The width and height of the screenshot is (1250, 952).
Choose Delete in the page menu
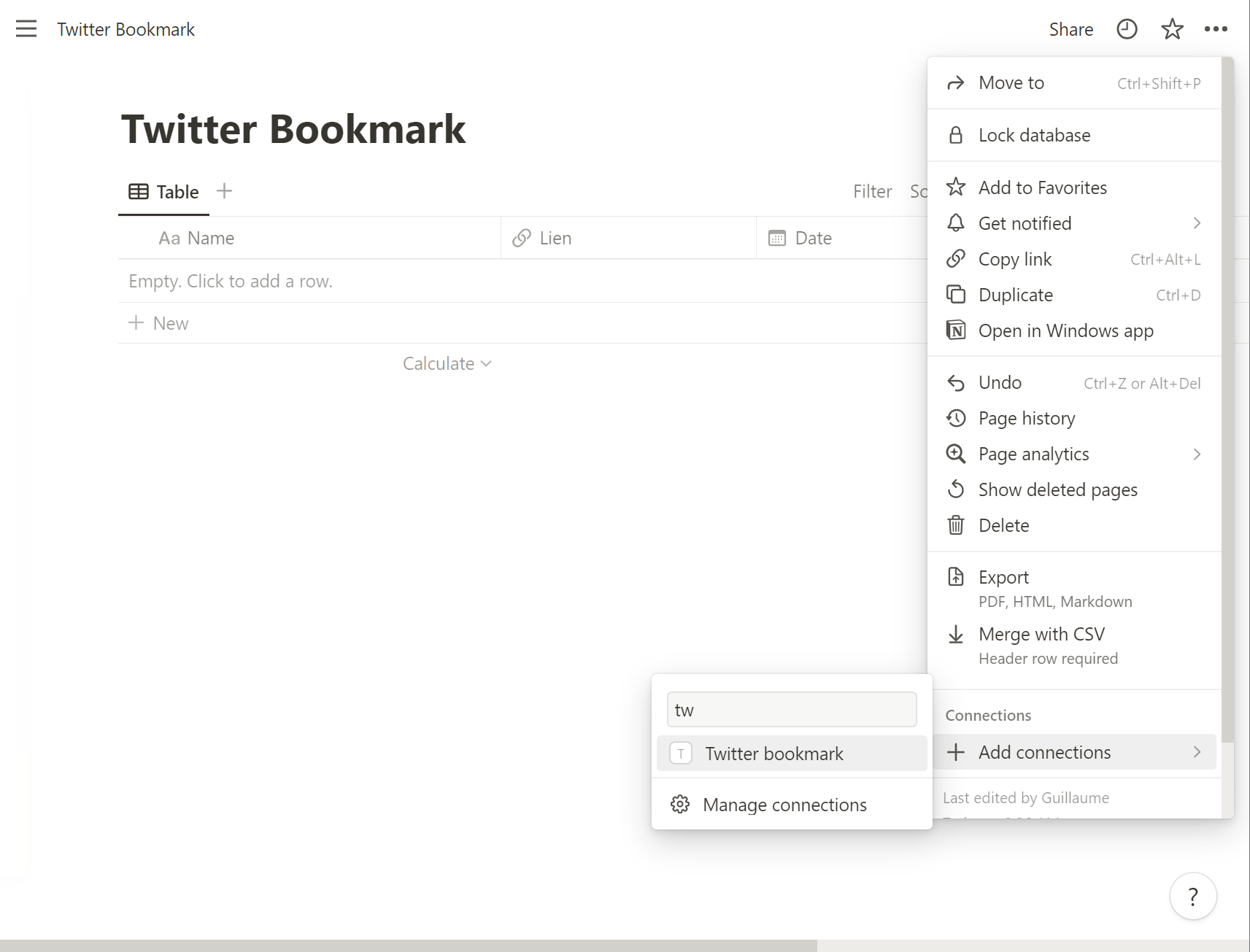pyautogui.click(x=1074, y=525)
